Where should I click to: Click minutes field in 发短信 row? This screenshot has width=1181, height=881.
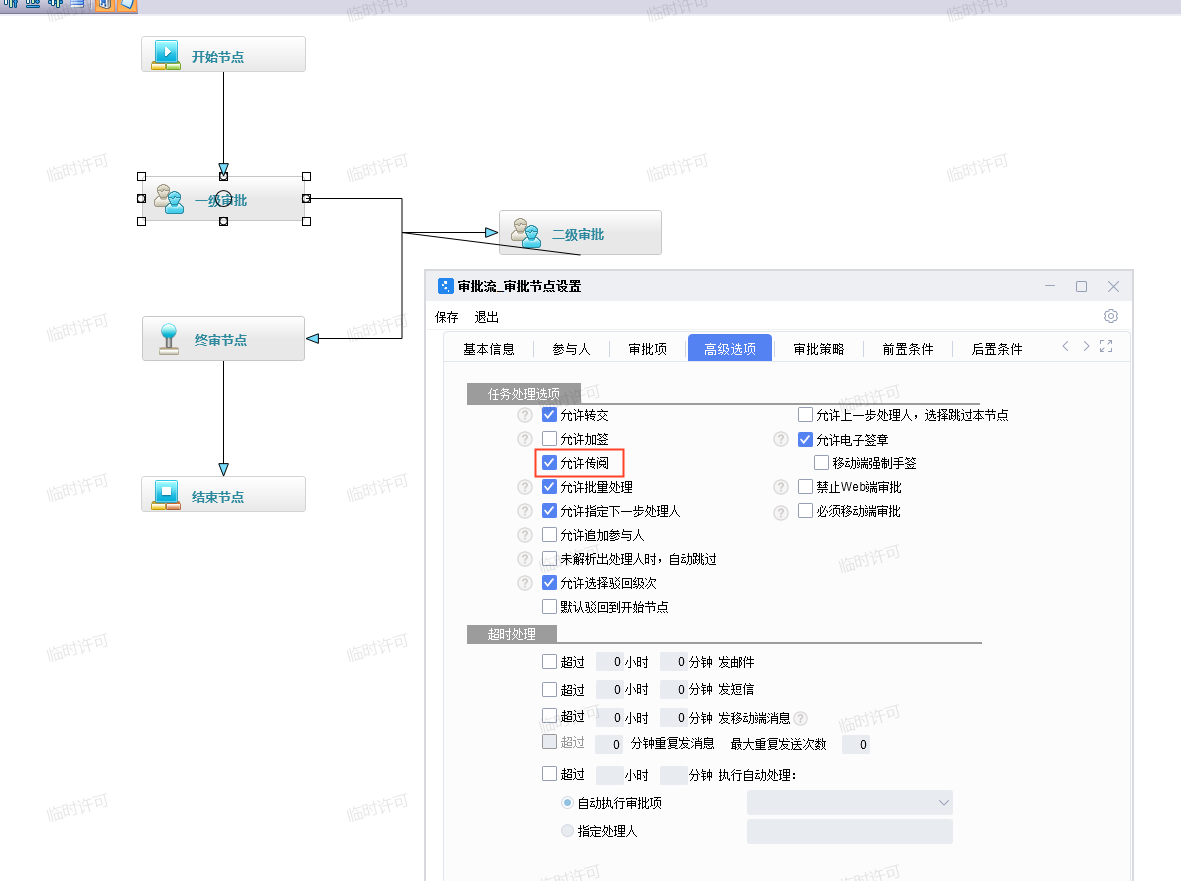[673, 689]
